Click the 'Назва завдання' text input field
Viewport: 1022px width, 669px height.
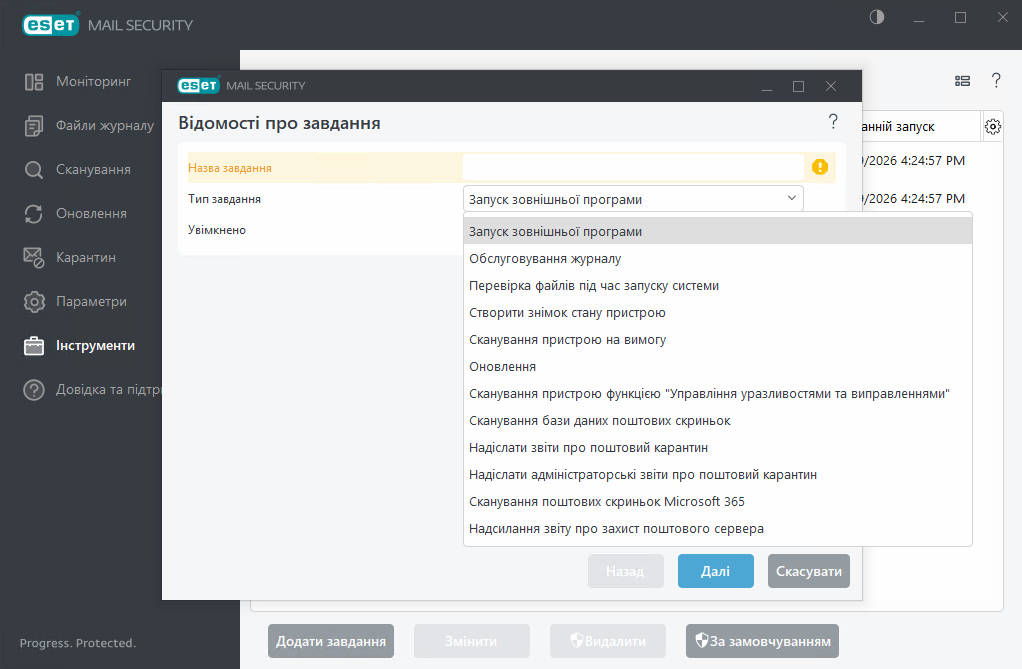[x=633, y=167]
